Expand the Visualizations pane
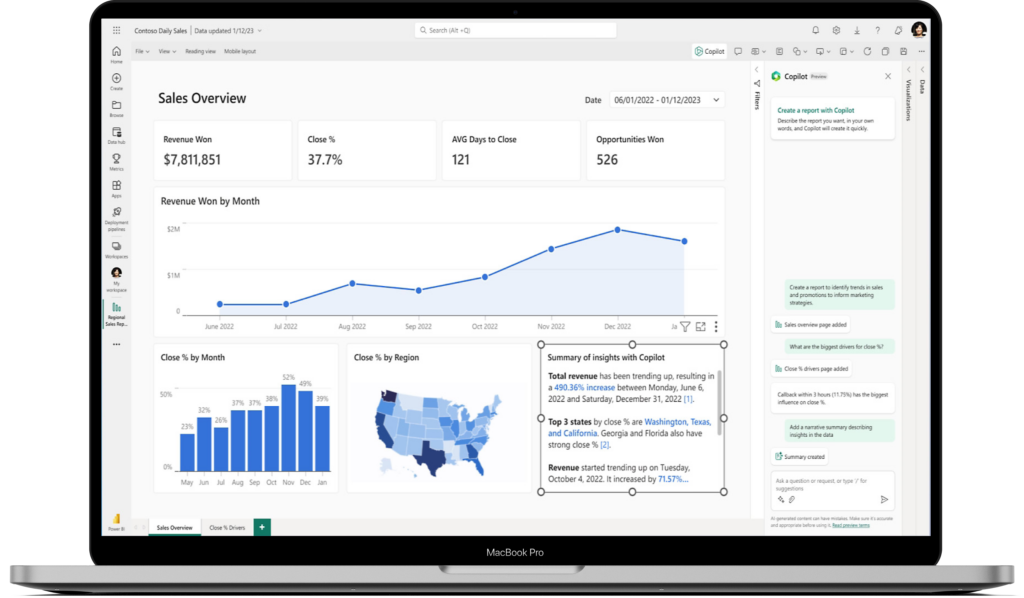This screenshot has width=1024, height=598. point(908,69)
